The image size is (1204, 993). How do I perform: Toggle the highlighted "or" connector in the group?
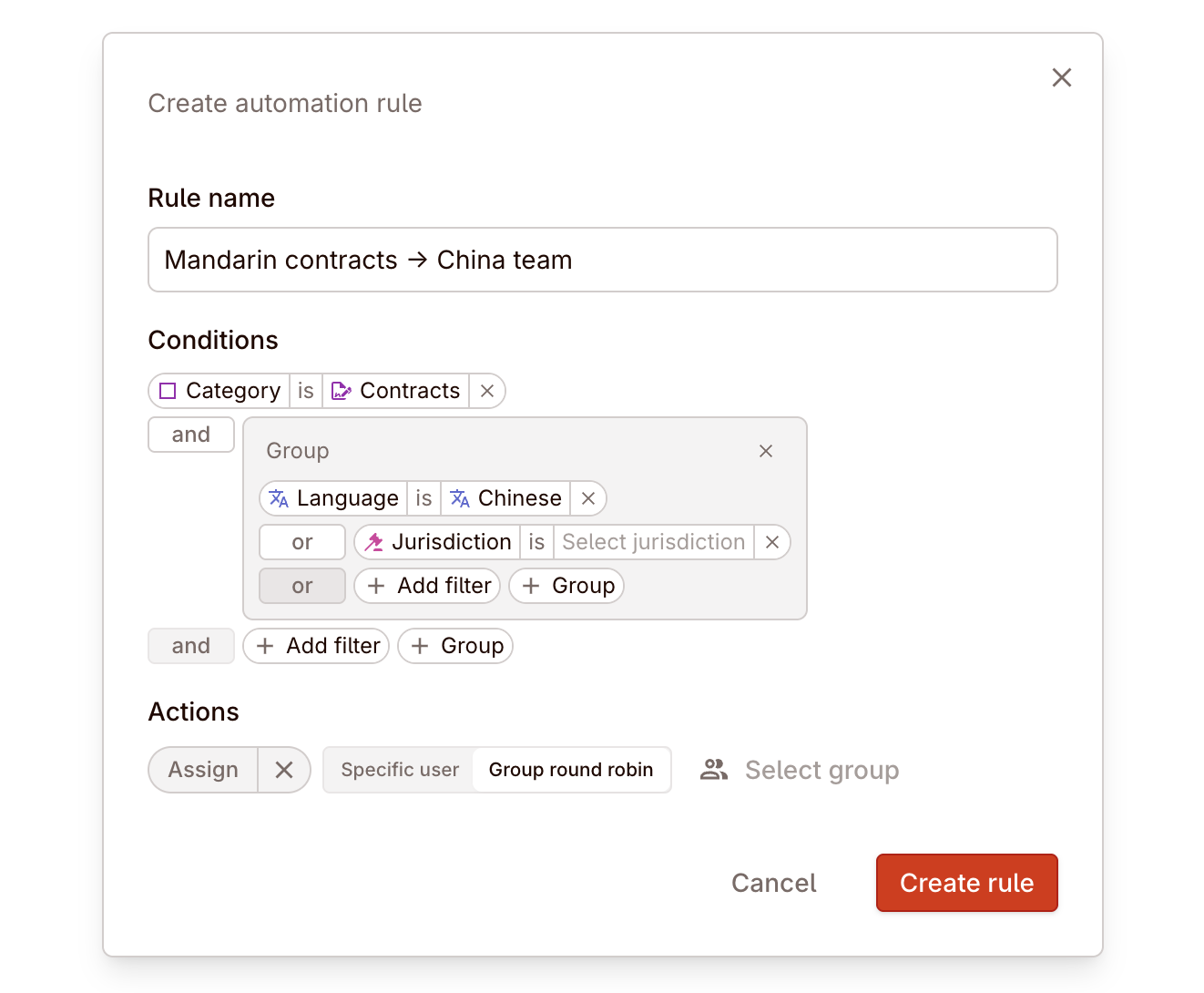tap(301, 586)
